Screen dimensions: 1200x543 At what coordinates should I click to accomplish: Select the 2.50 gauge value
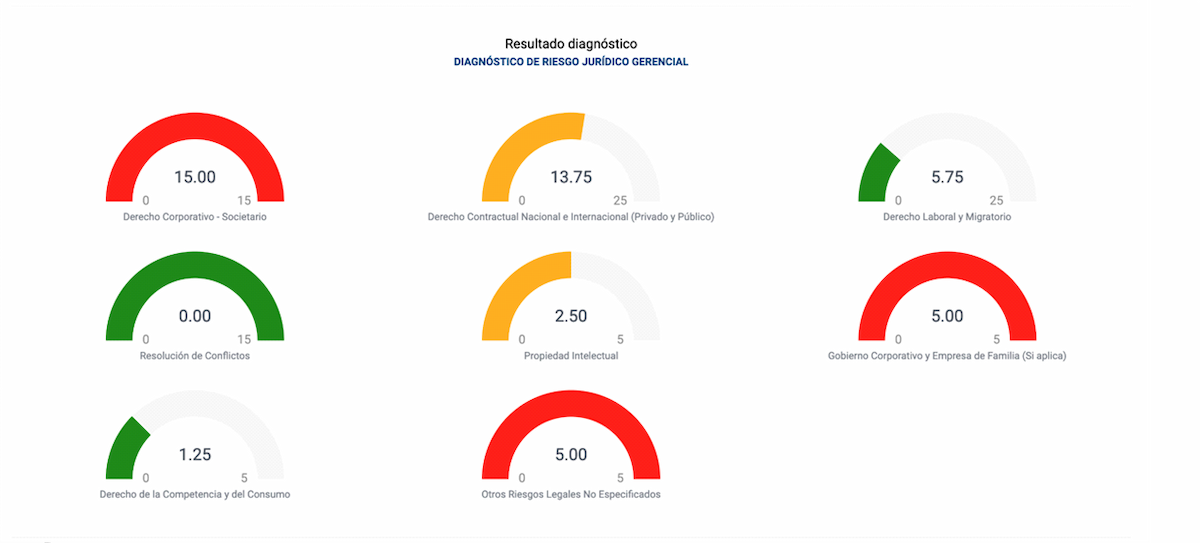pos(571,316)
